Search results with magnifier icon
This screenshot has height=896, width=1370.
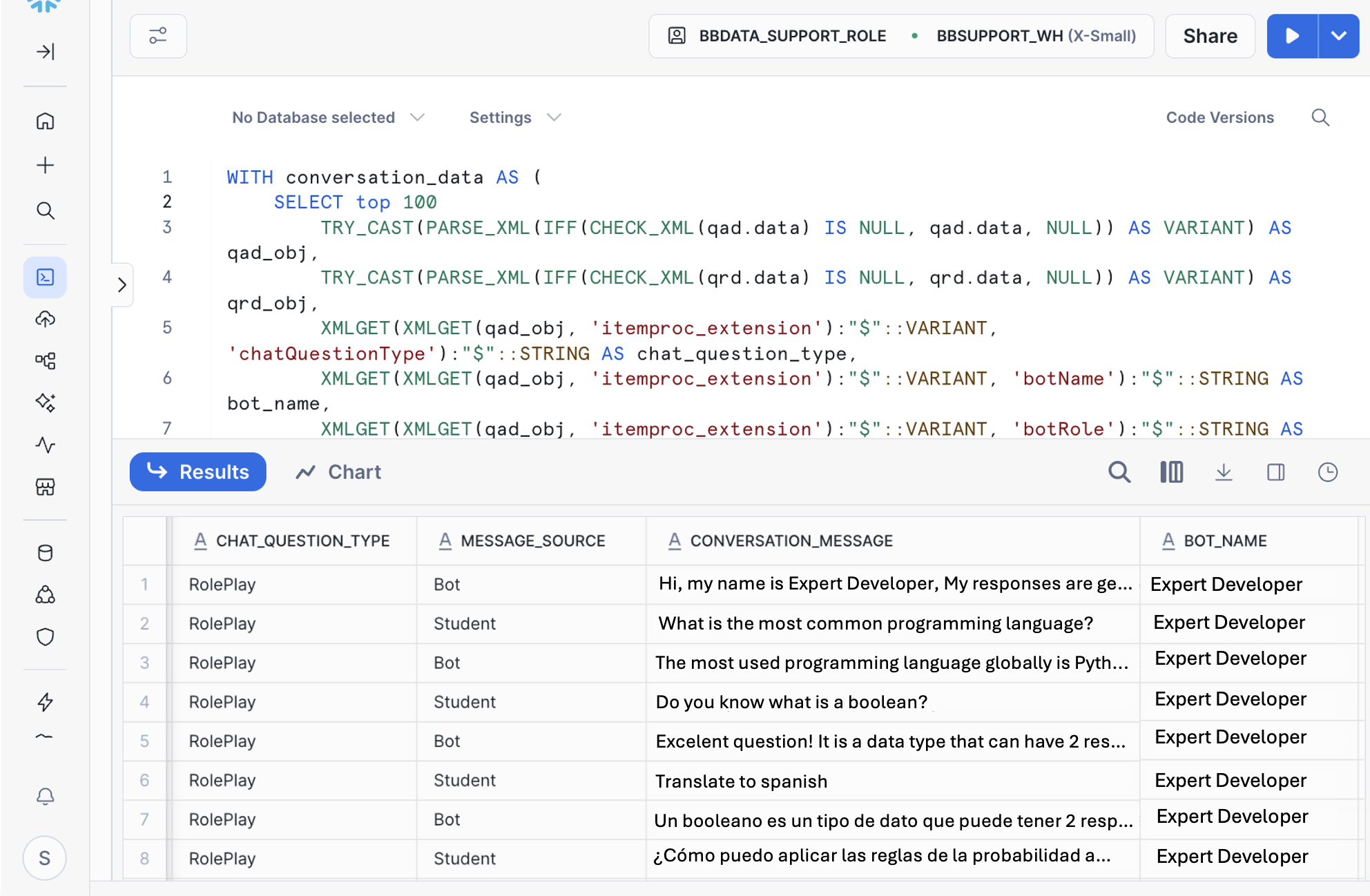click(1119, 472)
